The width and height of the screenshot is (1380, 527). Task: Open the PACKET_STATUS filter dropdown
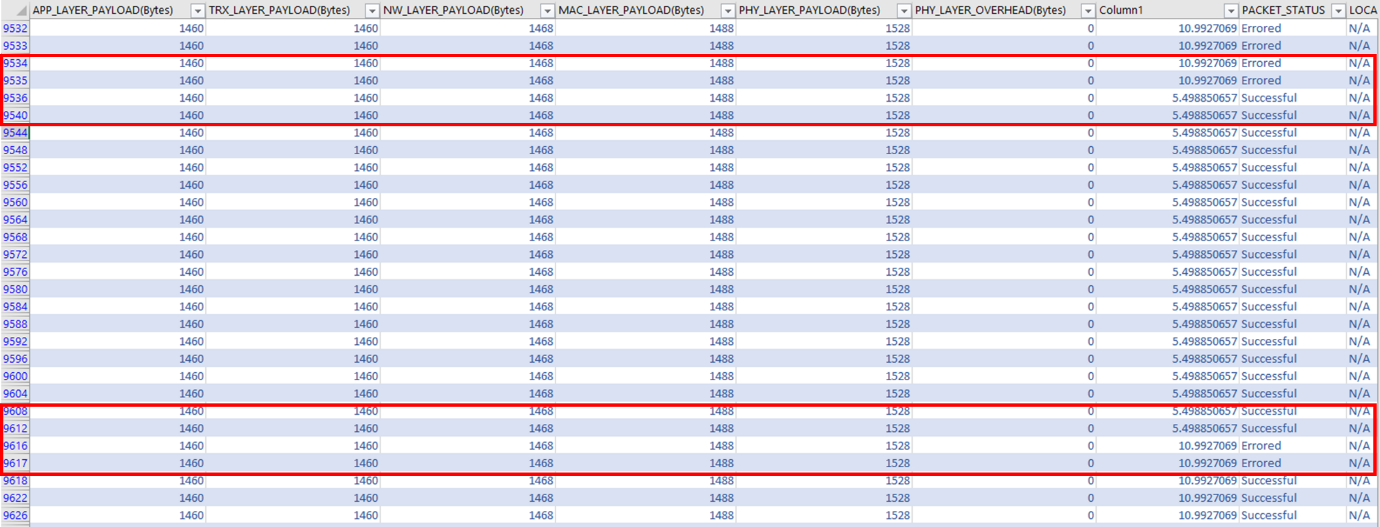tap(1337, 10)
